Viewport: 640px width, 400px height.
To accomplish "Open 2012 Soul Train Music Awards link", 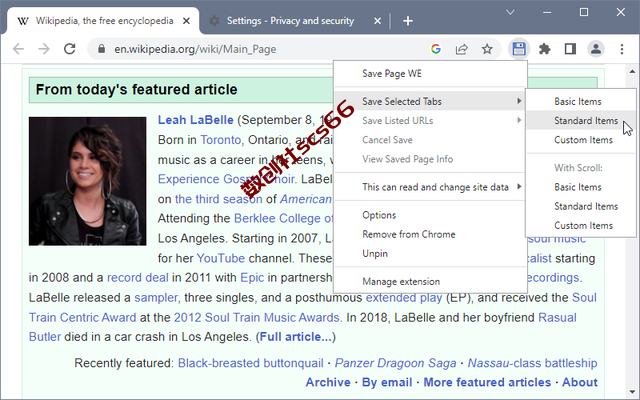I will pos(257,318).
